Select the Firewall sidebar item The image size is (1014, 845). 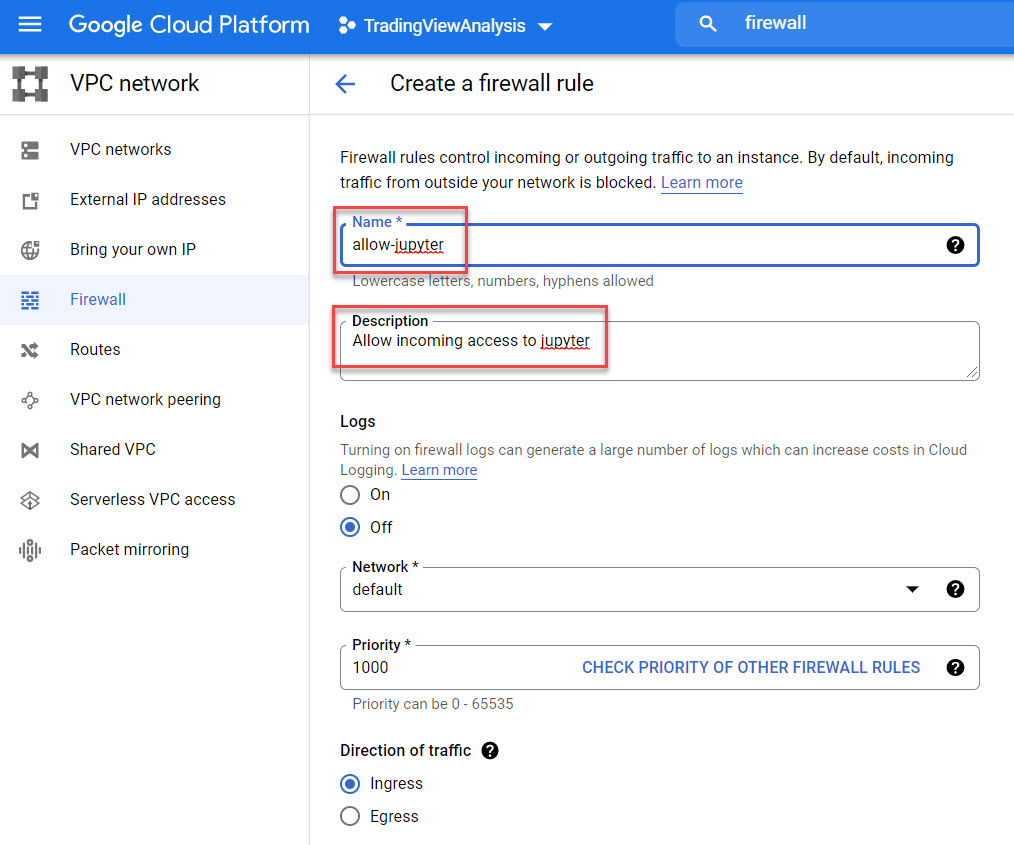pos(97,300)
